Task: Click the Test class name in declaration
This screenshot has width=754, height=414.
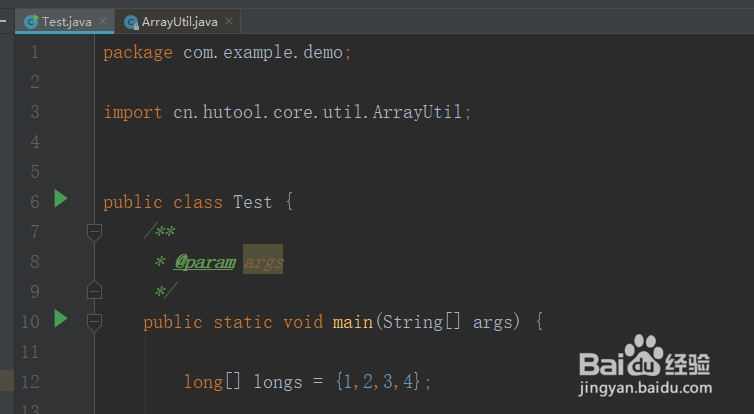Action: 252,202
